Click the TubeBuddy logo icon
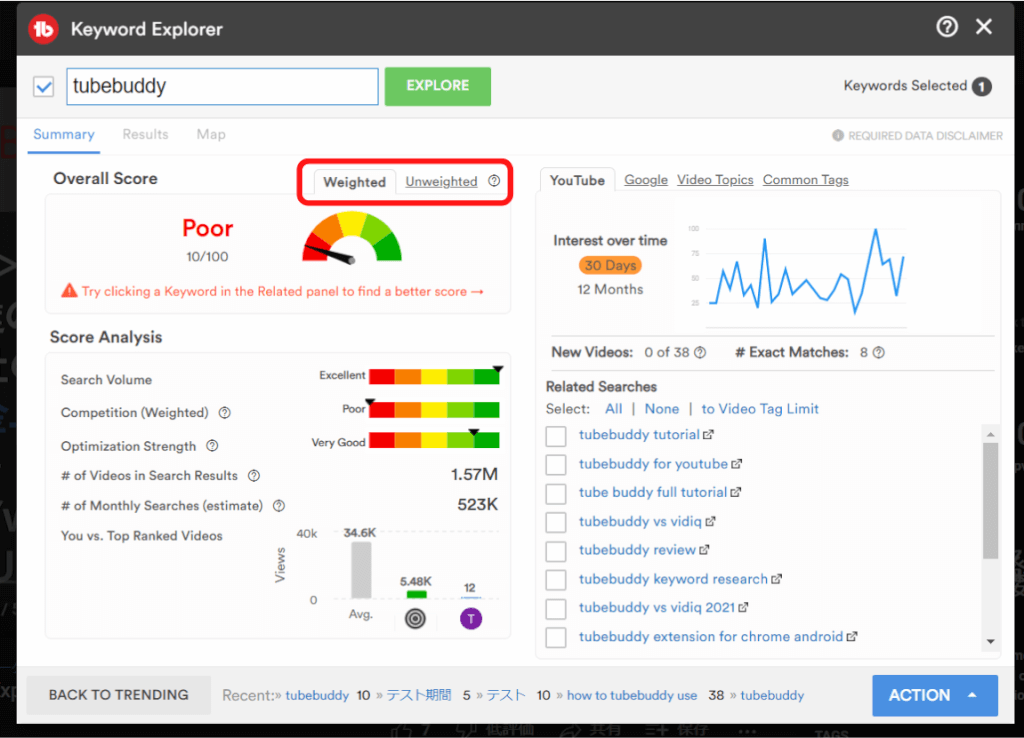The height and width of the screenshot is (738, 1024). tap(43, 29)
